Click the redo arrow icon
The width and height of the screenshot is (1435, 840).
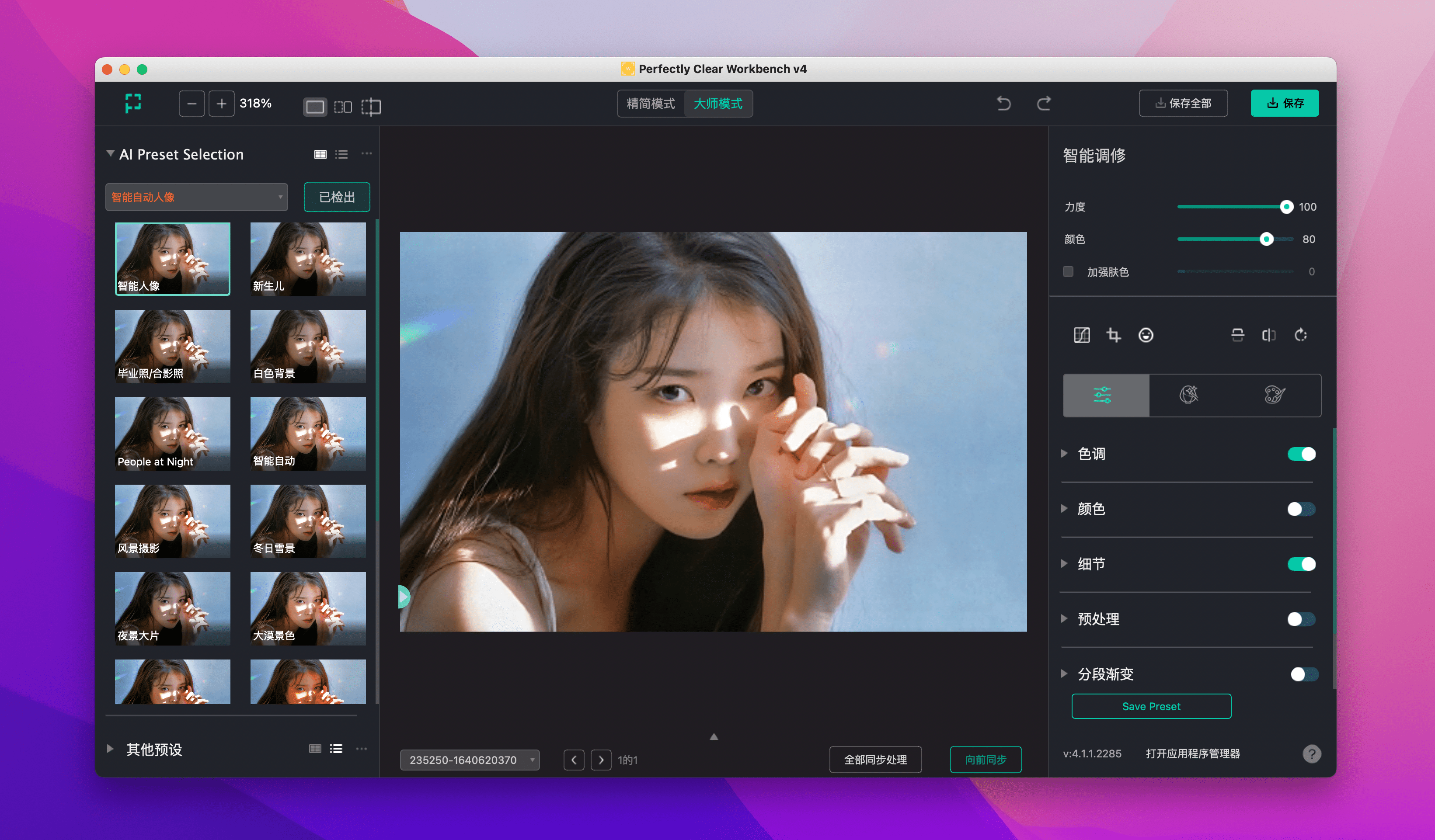pyautogui.click(x=1043, y=104)
